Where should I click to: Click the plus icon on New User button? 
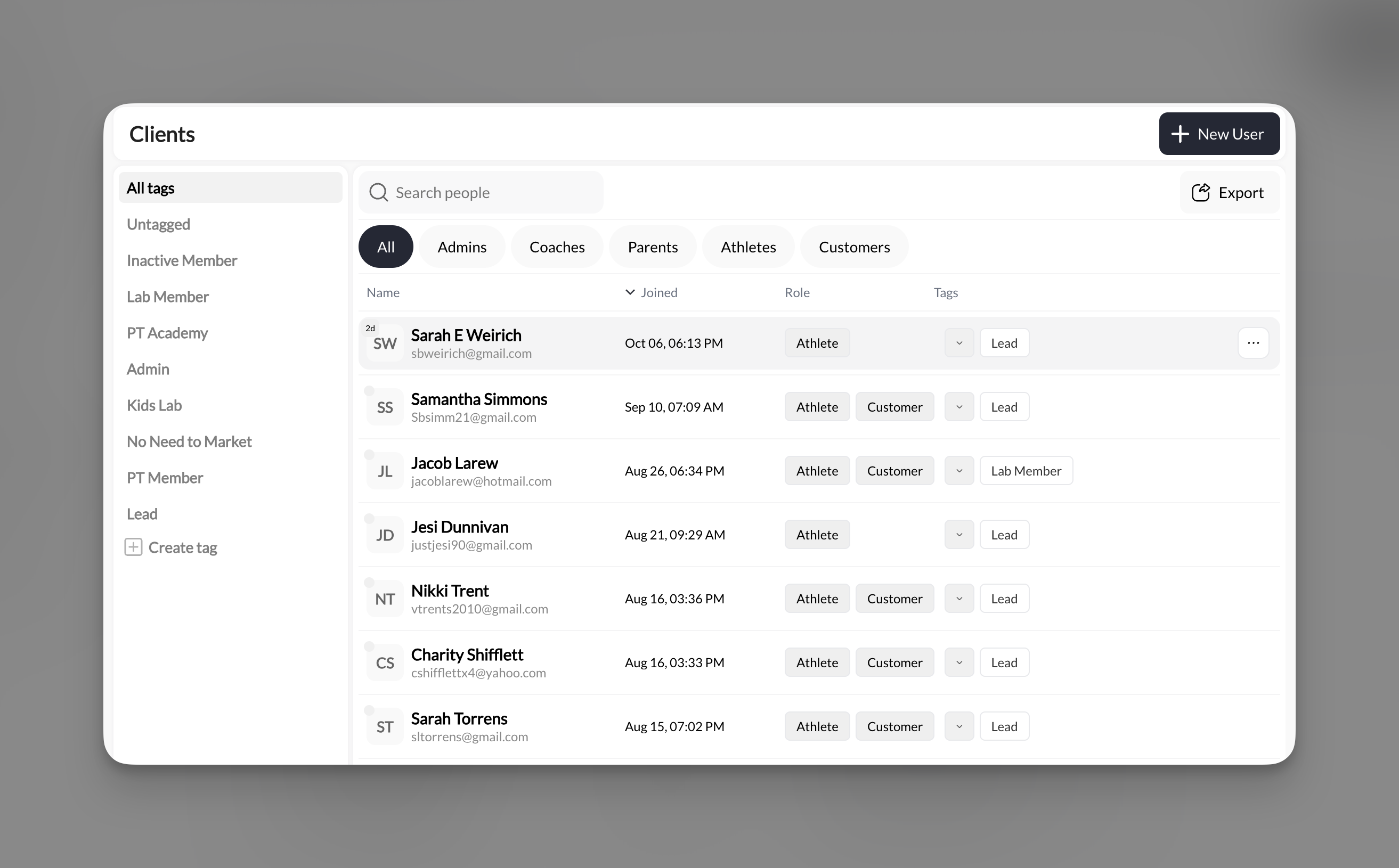coord(1180,134)
